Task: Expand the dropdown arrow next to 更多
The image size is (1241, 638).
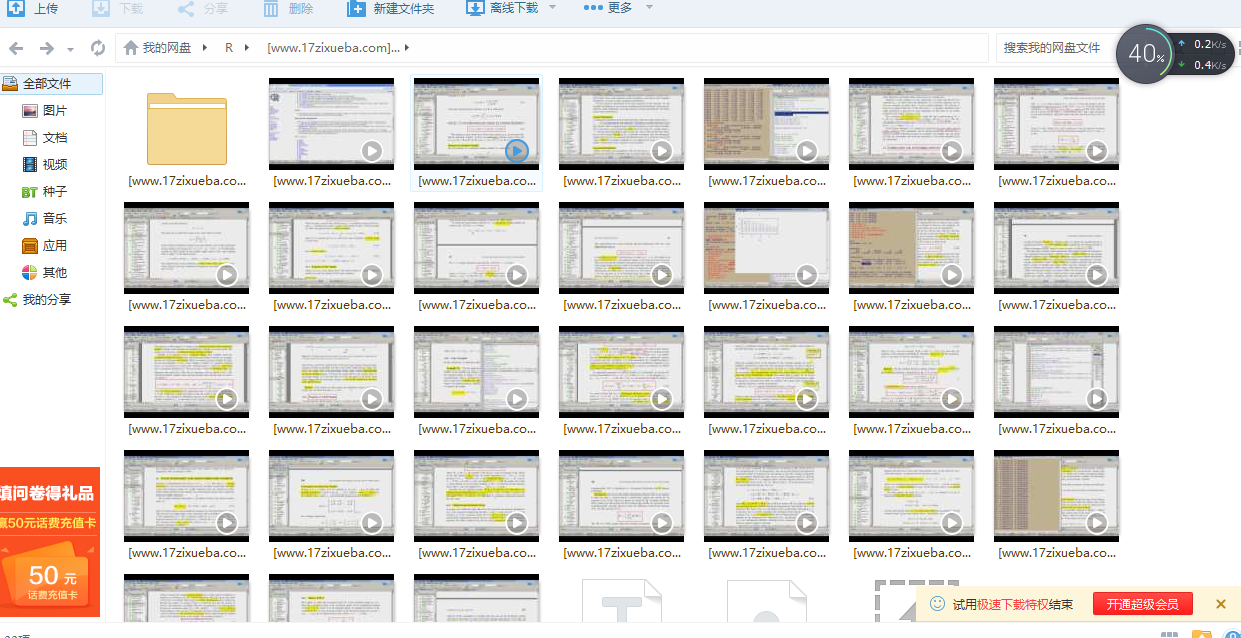Action: coord(649,8)
